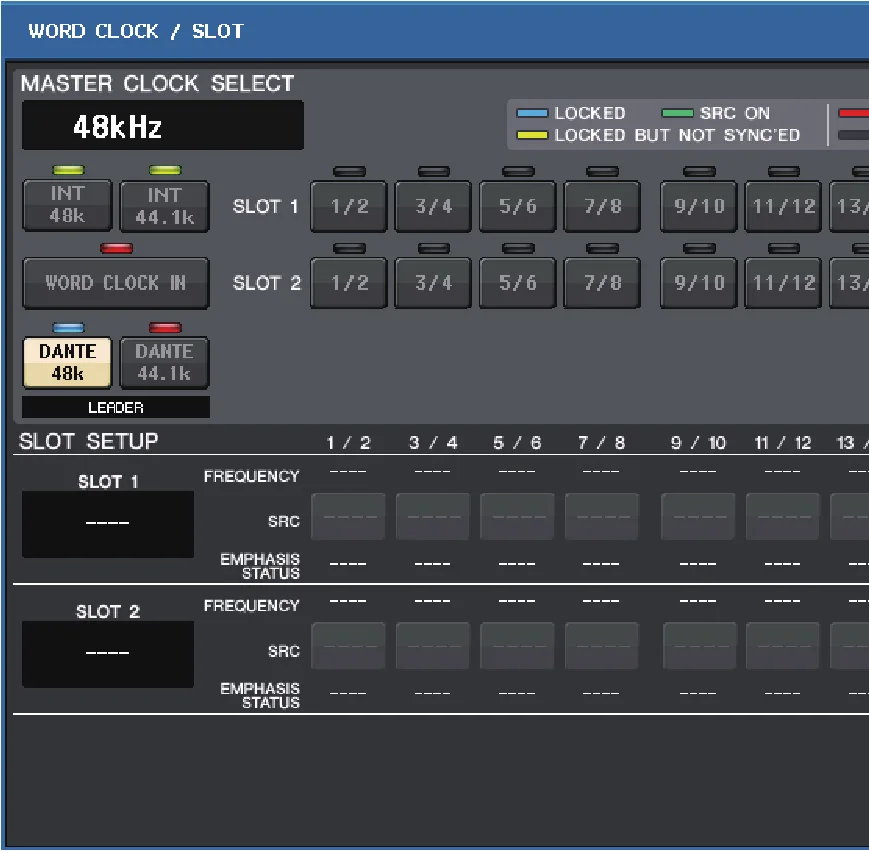Toggle SLOT 1 SRC for channels 5/6
This screenshot has height=853, width=869.
point(517,517)
